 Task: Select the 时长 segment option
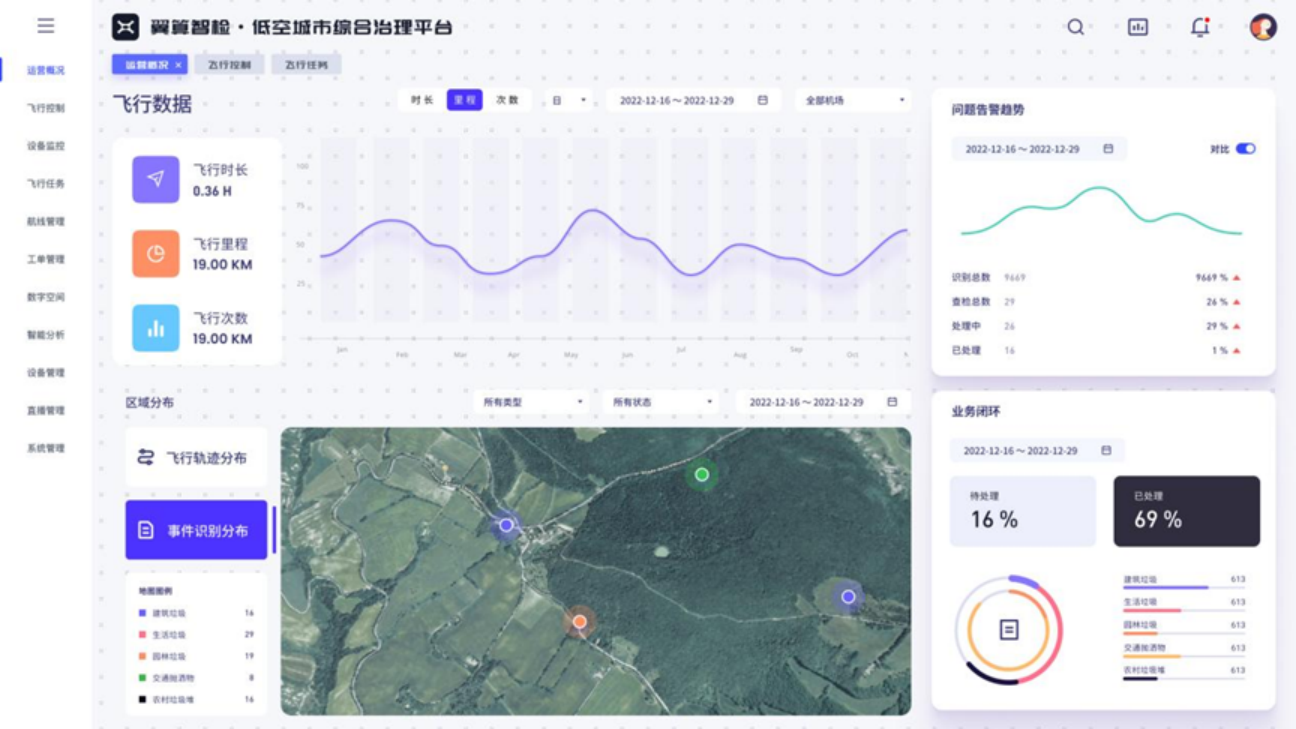(422, 100)
